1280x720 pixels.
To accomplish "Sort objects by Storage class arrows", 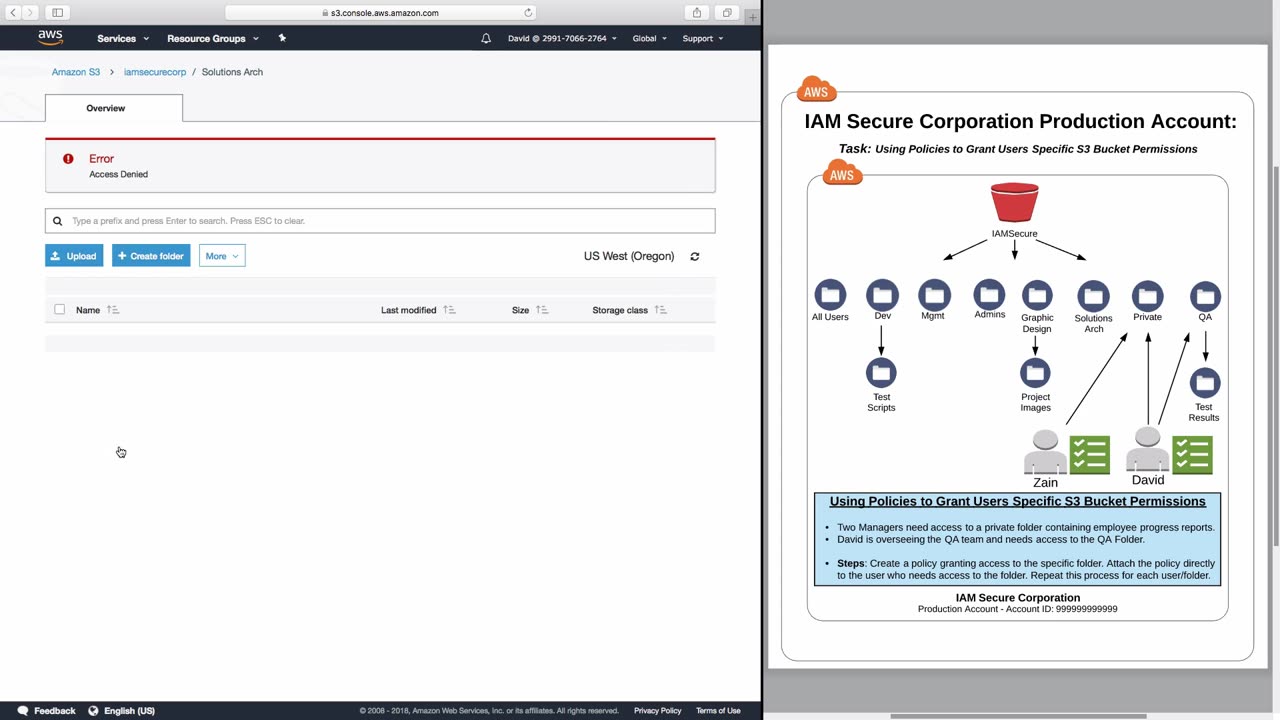I will point(660,310).
